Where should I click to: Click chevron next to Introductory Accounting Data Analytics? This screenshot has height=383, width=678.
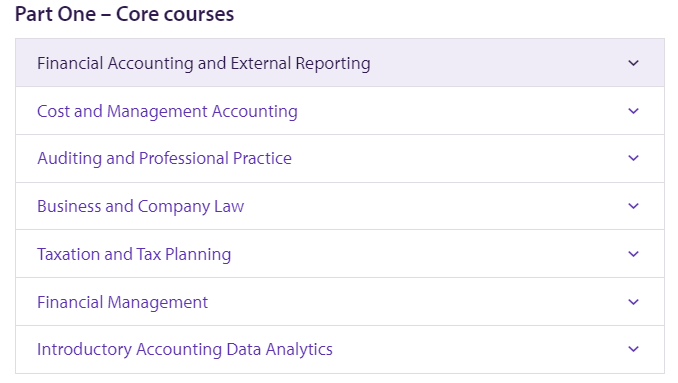633,349
